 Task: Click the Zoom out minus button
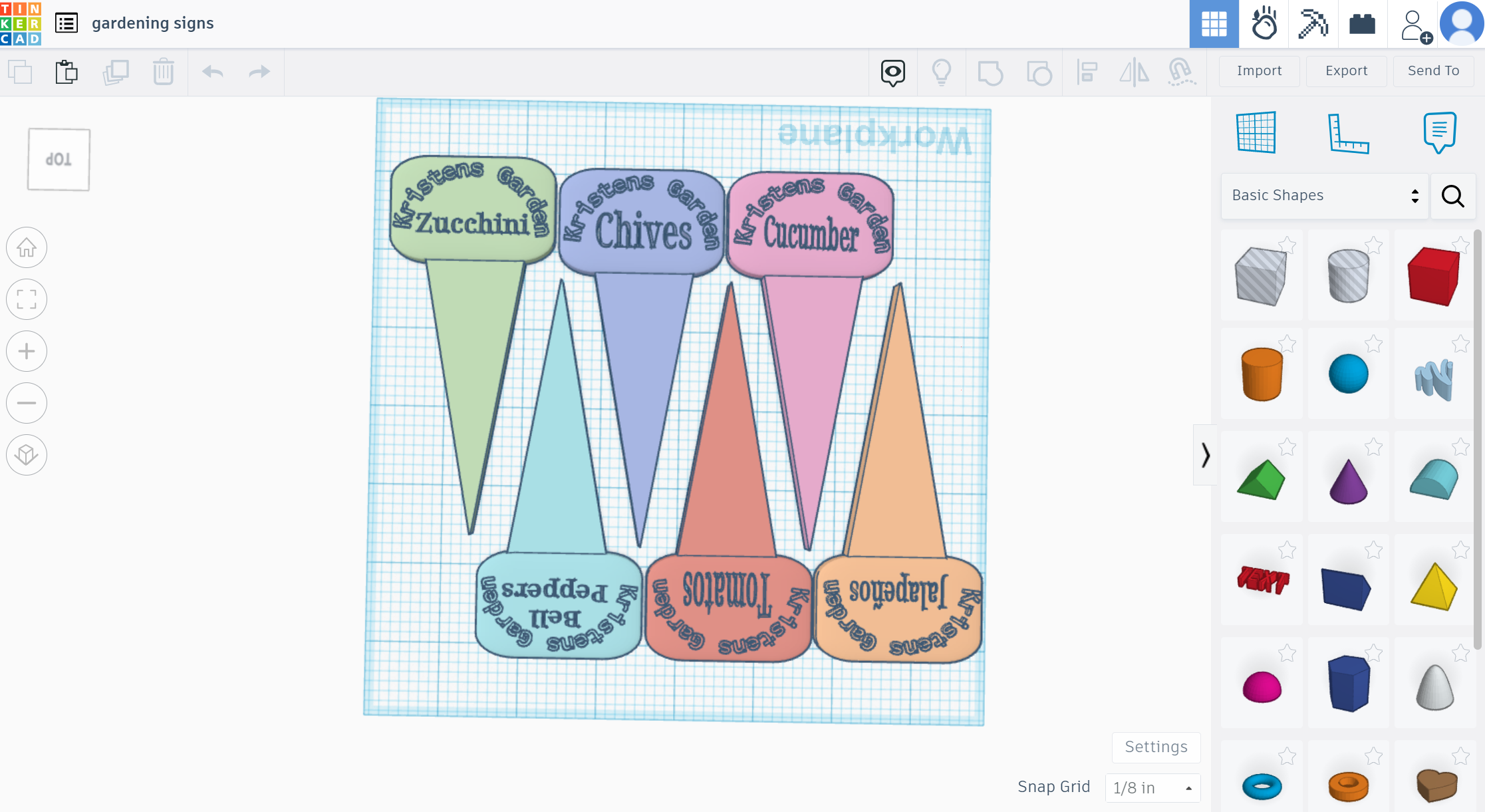(27, 403)
